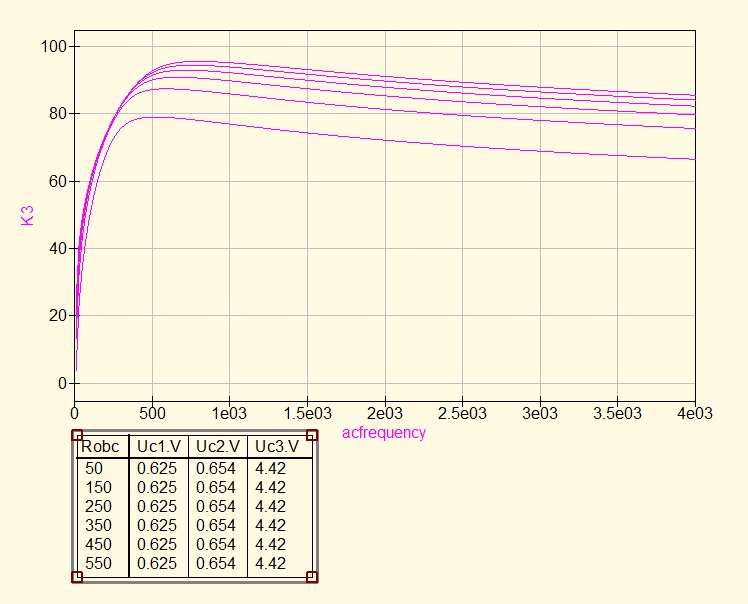Click the bottom-right table resize handle
Screen dimensions: 748x604
tap(312, 576)
